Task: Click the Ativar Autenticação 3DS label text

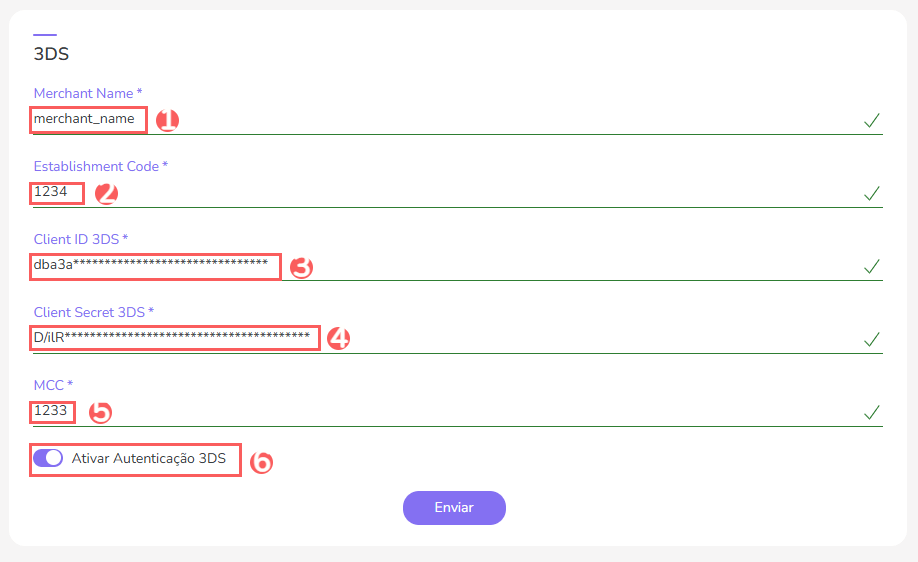Action: coord(149,459)
